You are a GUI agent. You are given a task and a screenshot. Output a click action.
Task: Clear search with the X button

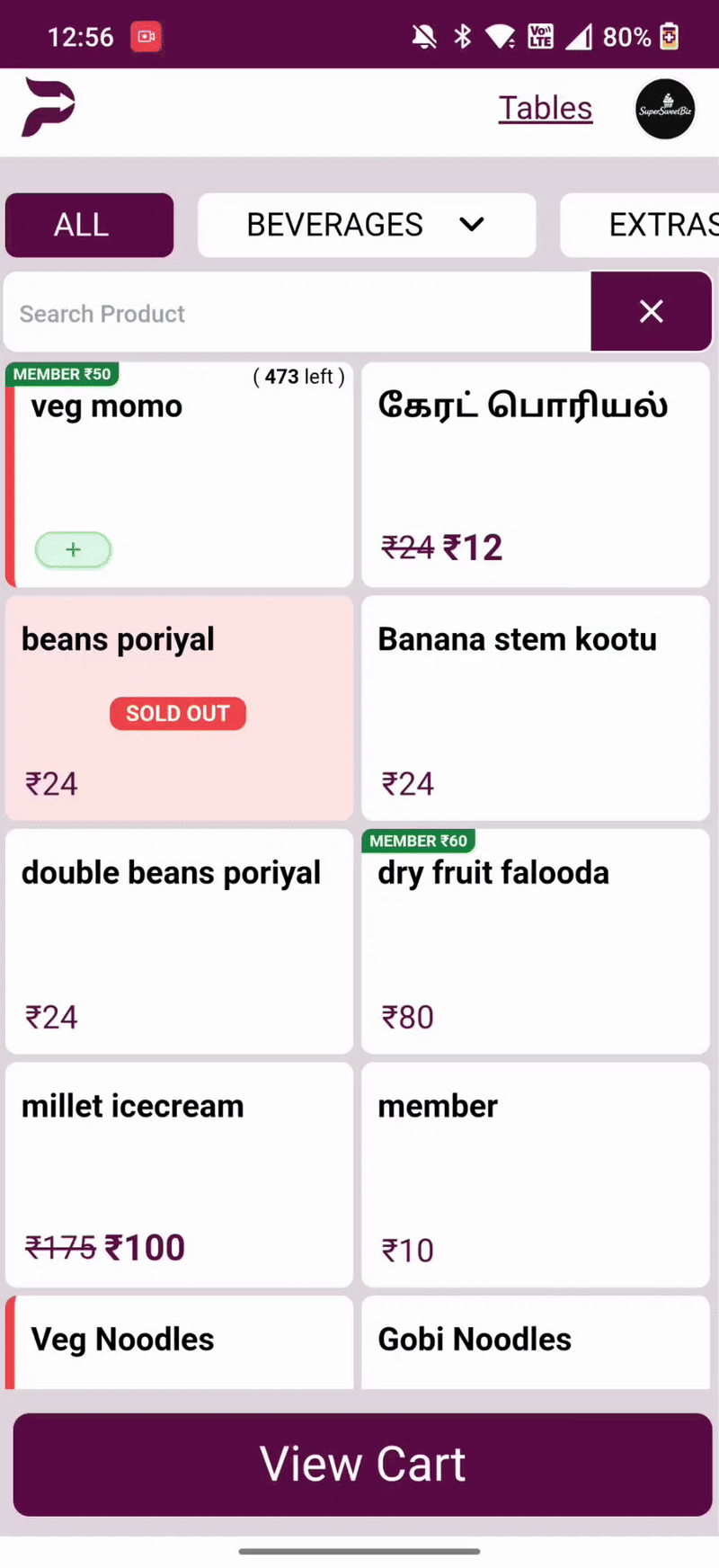(x=651, y=312)
